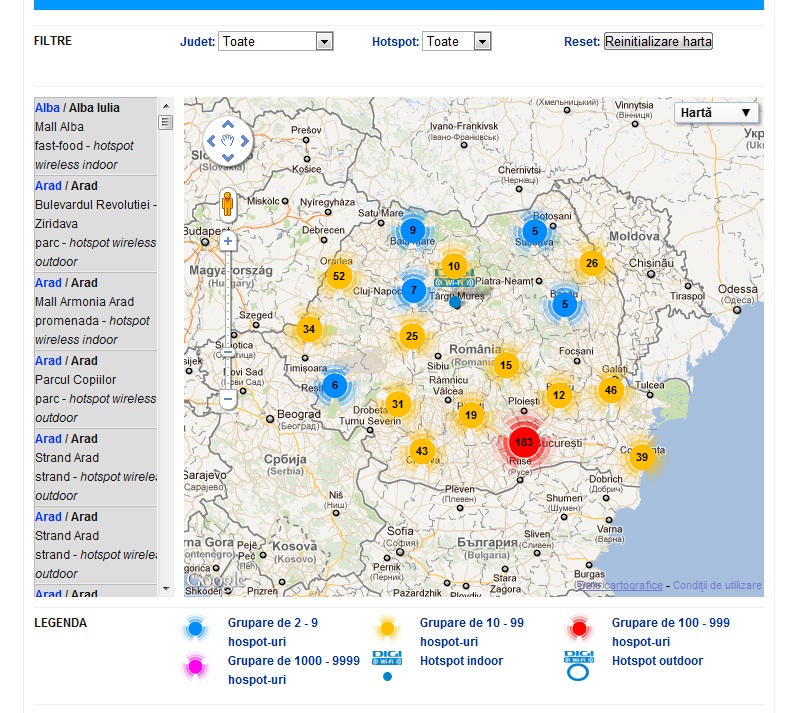Screen dimensions: 789x713
Task: Click the orange 39 cluster near Constanța
Action: click(641, 457)
